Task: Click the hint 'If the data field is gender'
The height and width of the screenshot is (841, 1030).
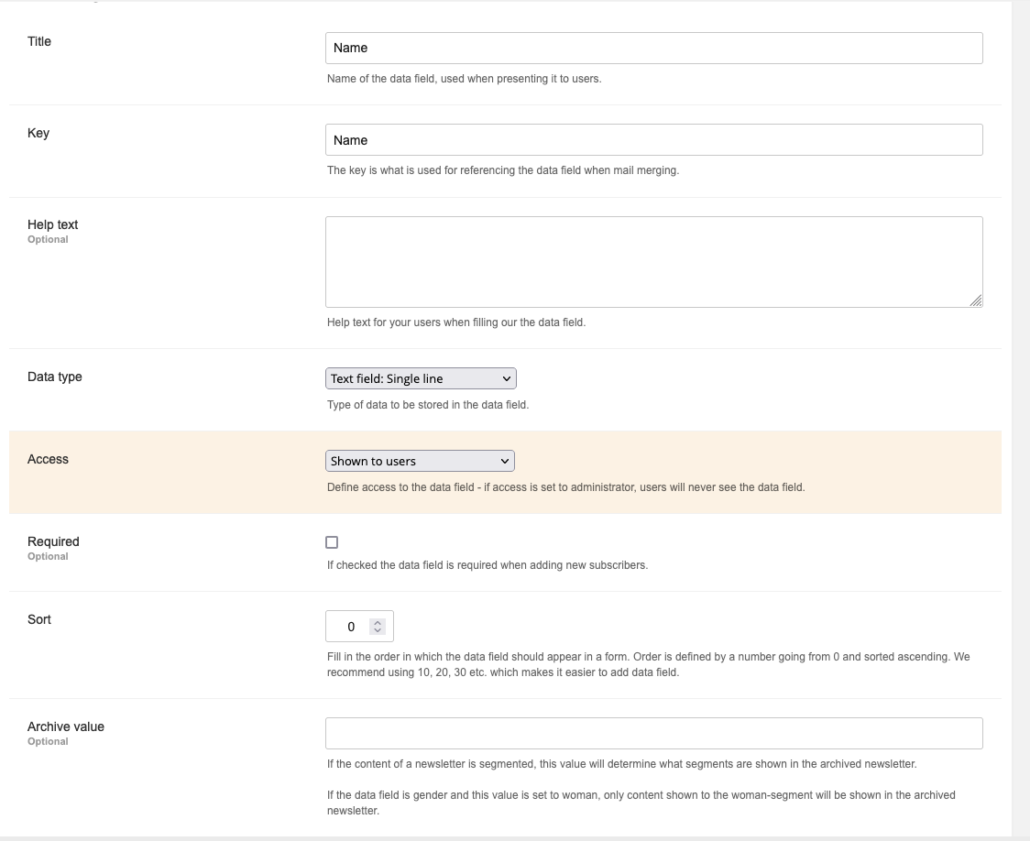Action: pos(641,803)
